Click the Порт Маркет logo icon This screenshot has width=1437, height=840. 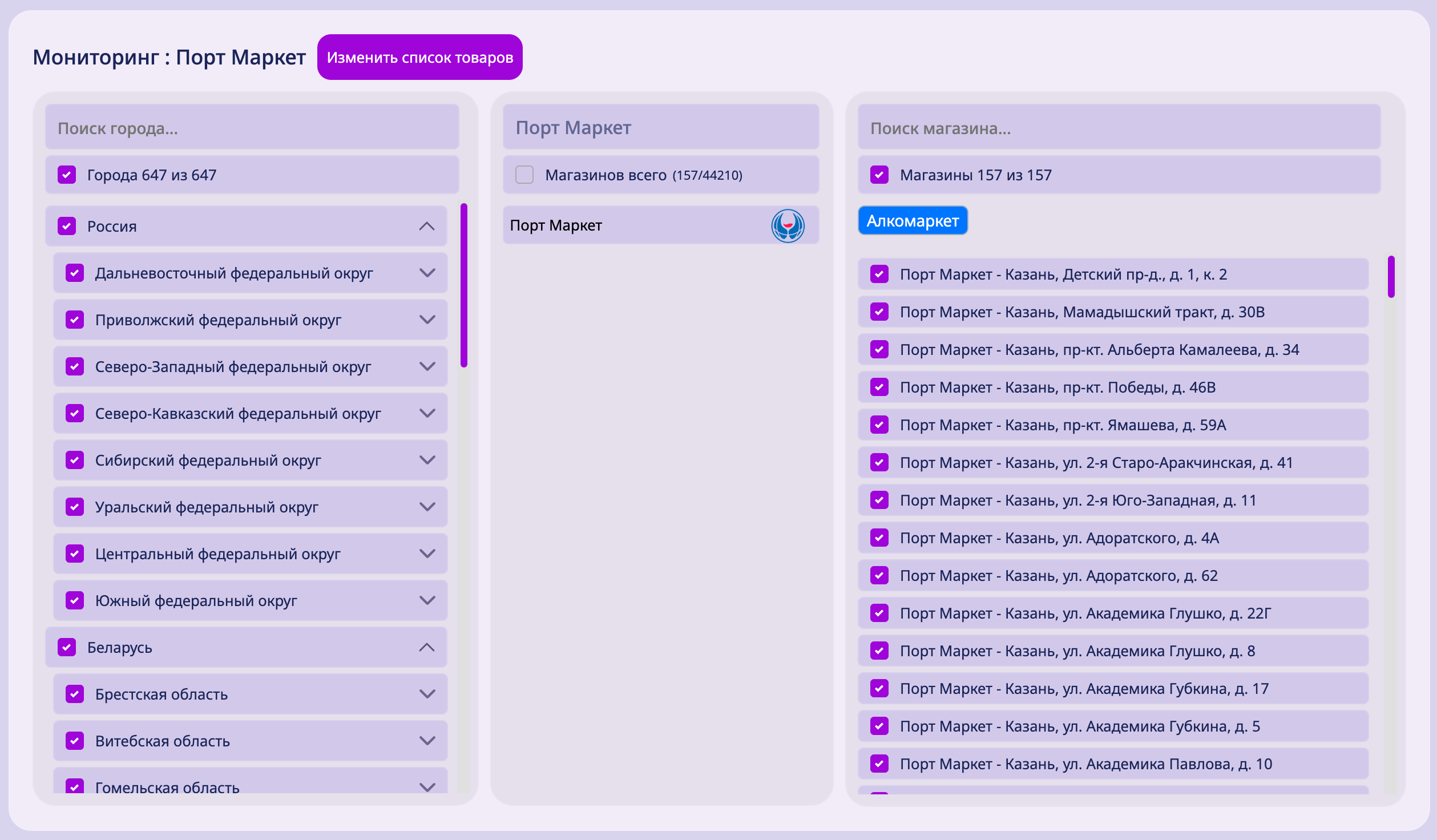coord(788,225)
